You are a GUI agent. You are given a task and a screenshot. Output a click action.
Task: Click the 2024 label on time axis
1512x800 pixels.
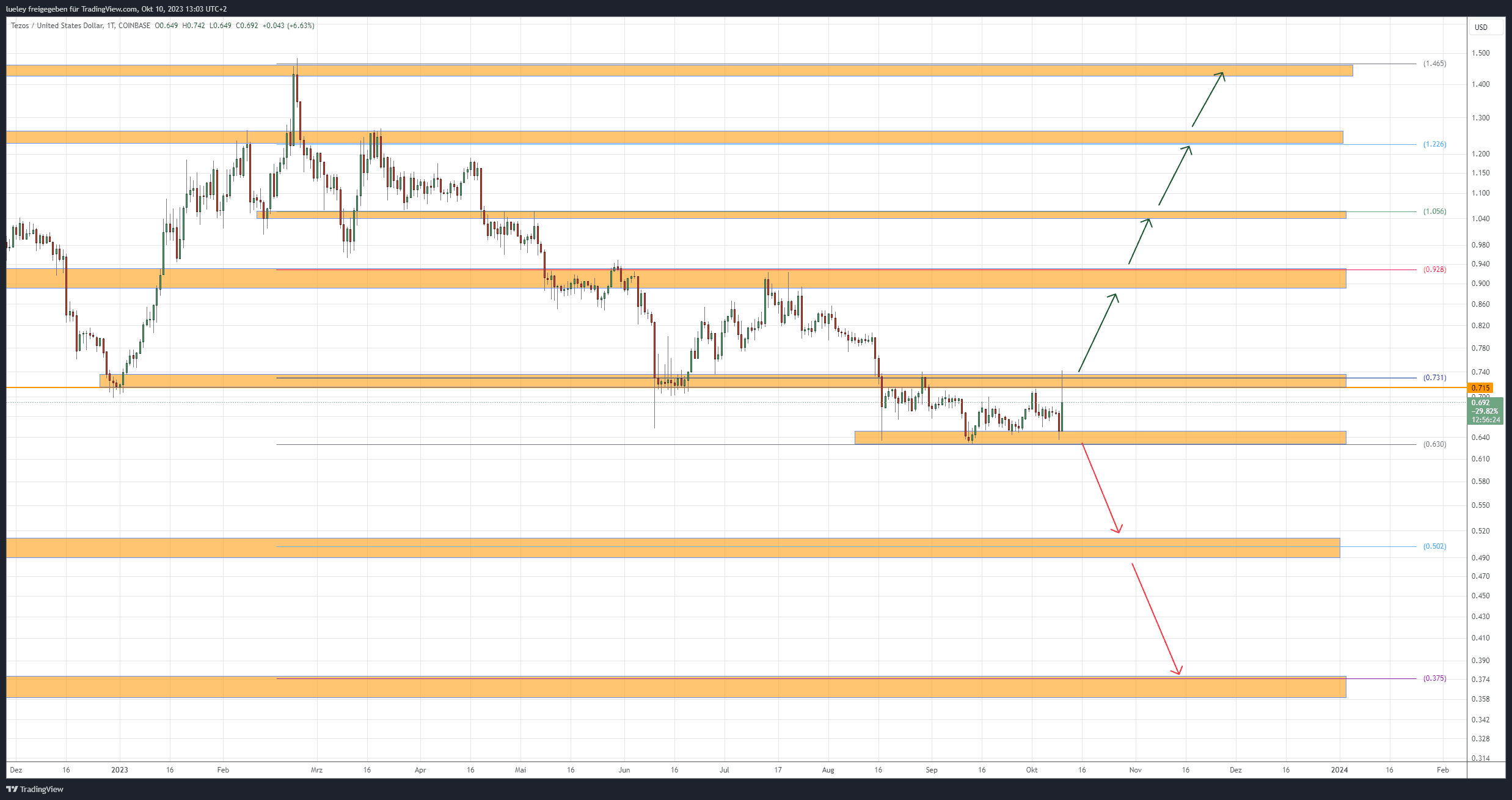[1339, 770]
